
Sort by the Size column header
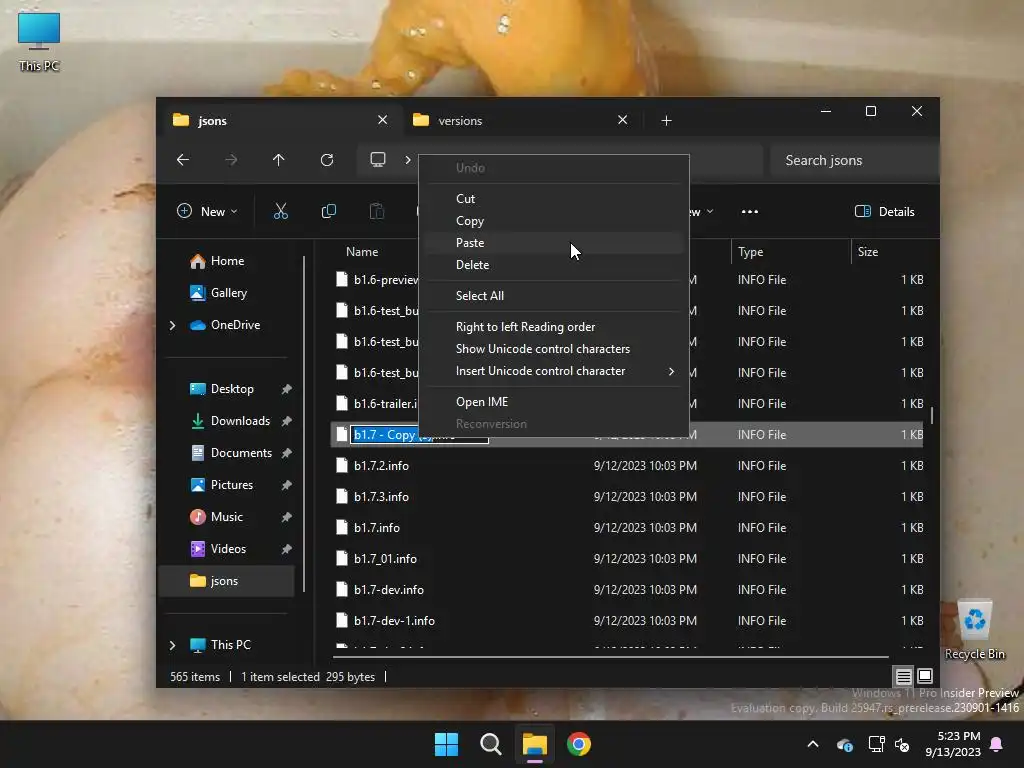(867, 252)
